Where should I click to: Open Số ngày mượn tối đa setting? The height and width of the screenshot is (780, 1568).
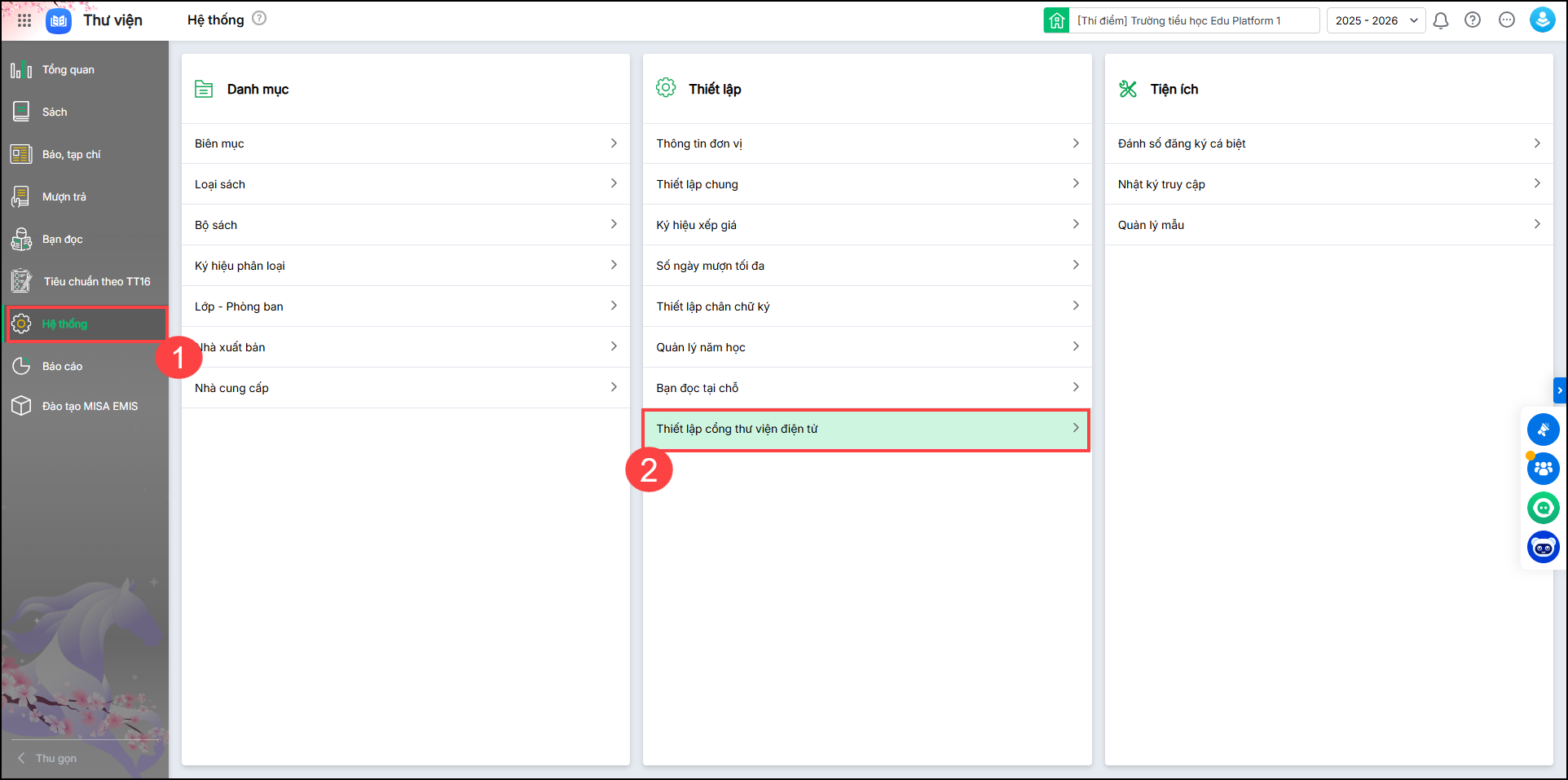pyautogui.click(x=865, y=266)
